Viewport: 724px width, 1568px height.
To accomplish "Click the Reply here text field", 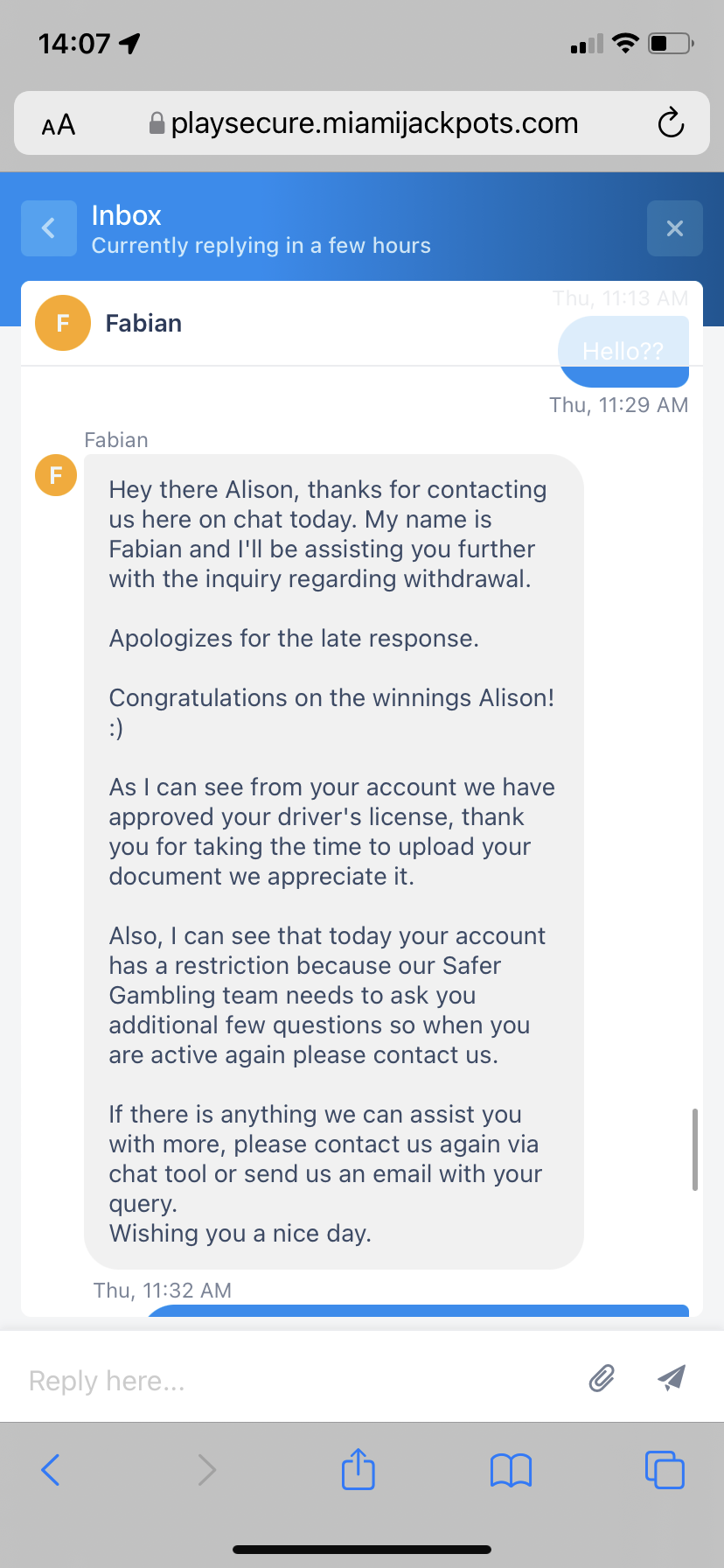I will click(297, 1381).
